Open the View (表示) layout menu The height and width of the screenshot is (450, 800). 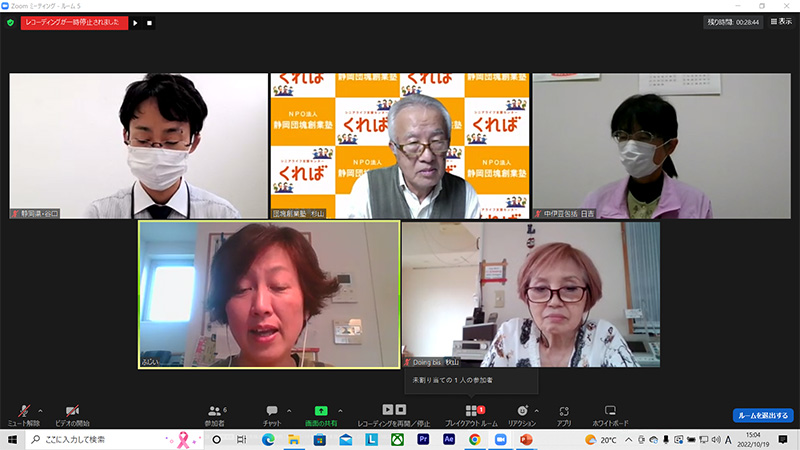pos(779,21)
